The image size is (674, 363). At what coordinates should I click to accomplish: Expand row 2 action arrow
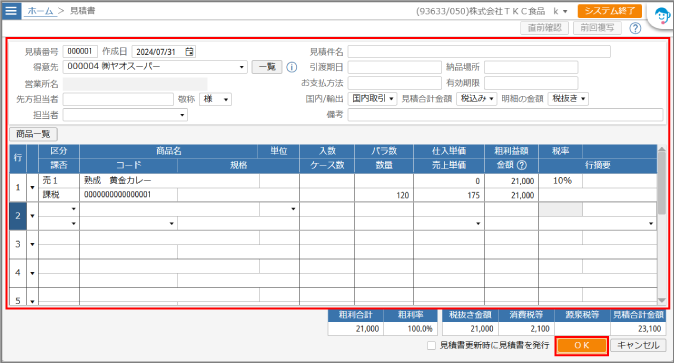32,216
